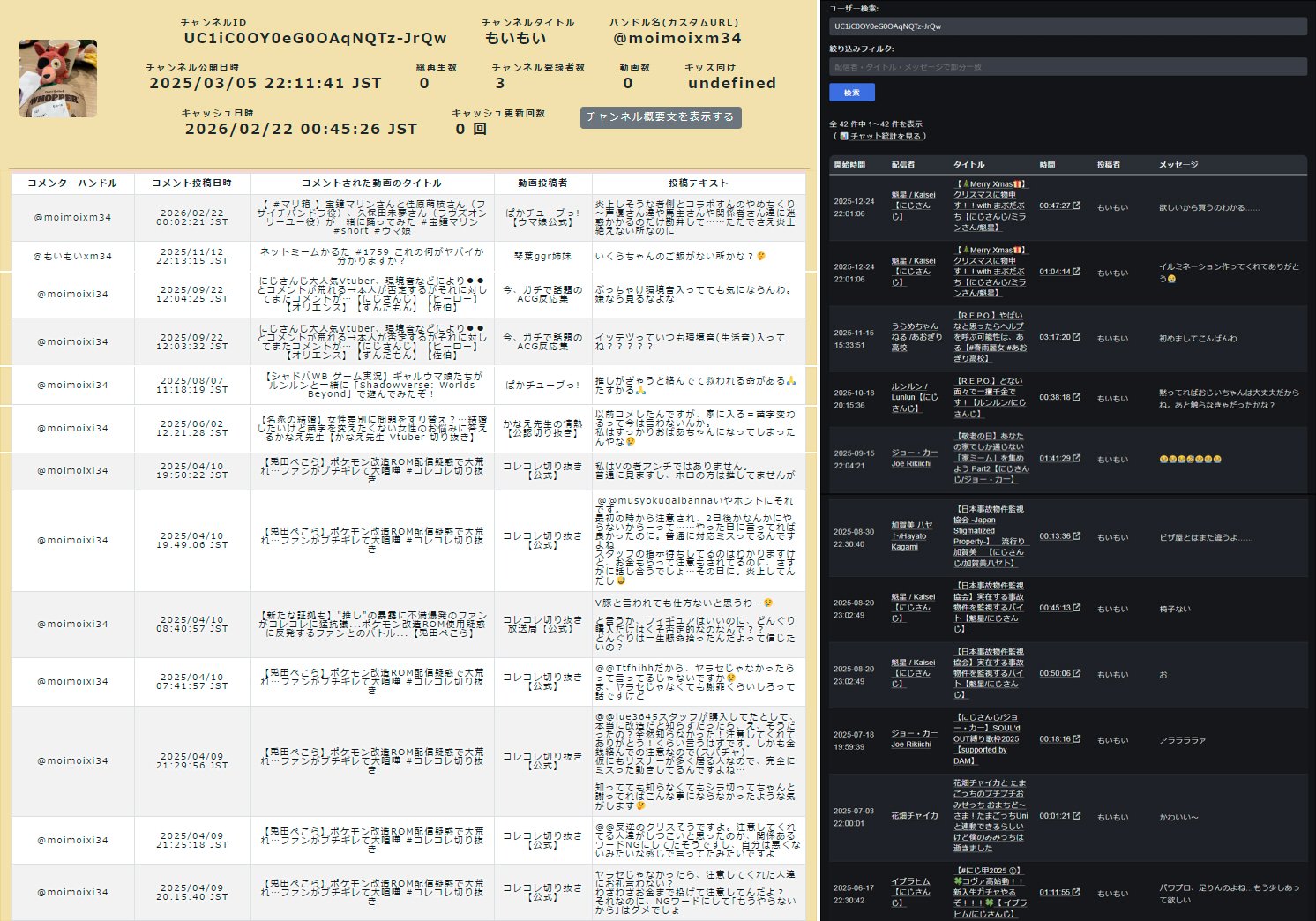
Task: Open external link icon beside 00:13:36 timestamp
Action: pos(1076,536)
